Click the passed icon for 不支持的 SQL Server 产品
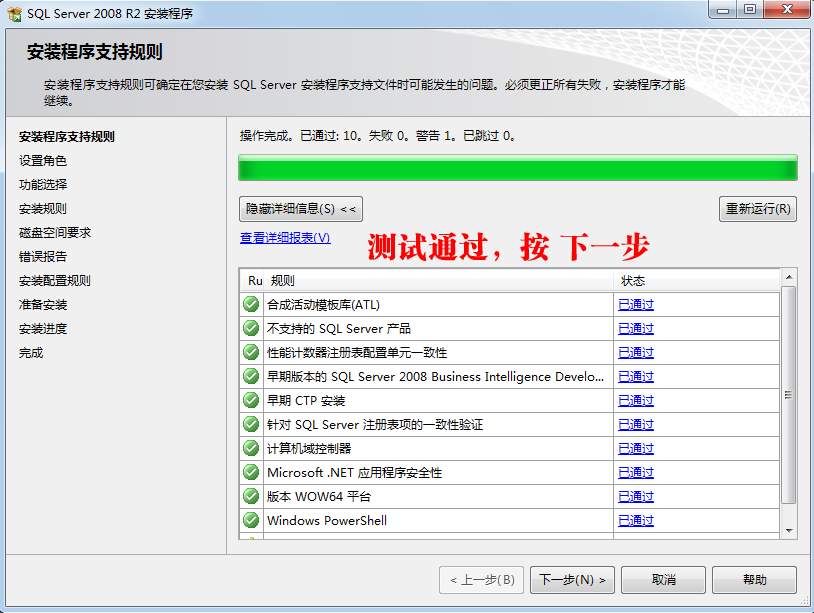Viewport: 814px width, 613px height. point(251,328)
